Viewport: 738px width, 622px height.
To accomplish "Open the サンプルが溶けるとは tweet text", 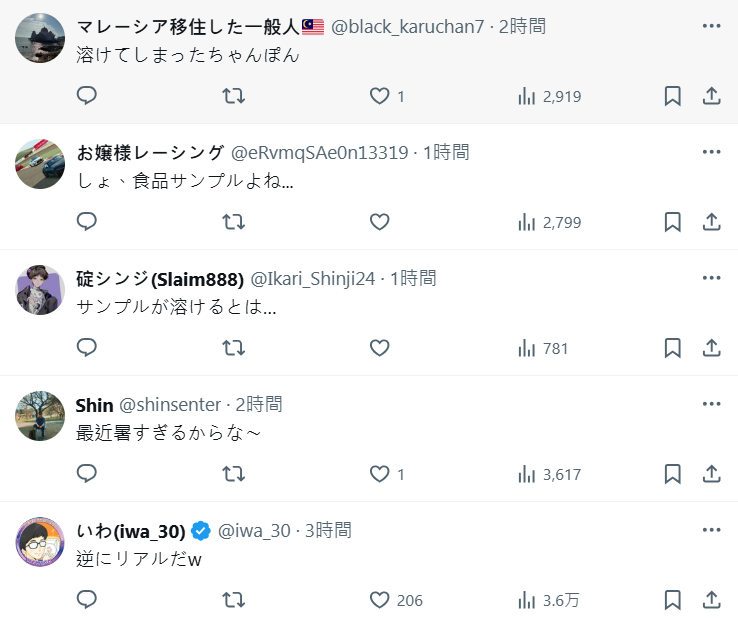I will click(x=176, y=308).
